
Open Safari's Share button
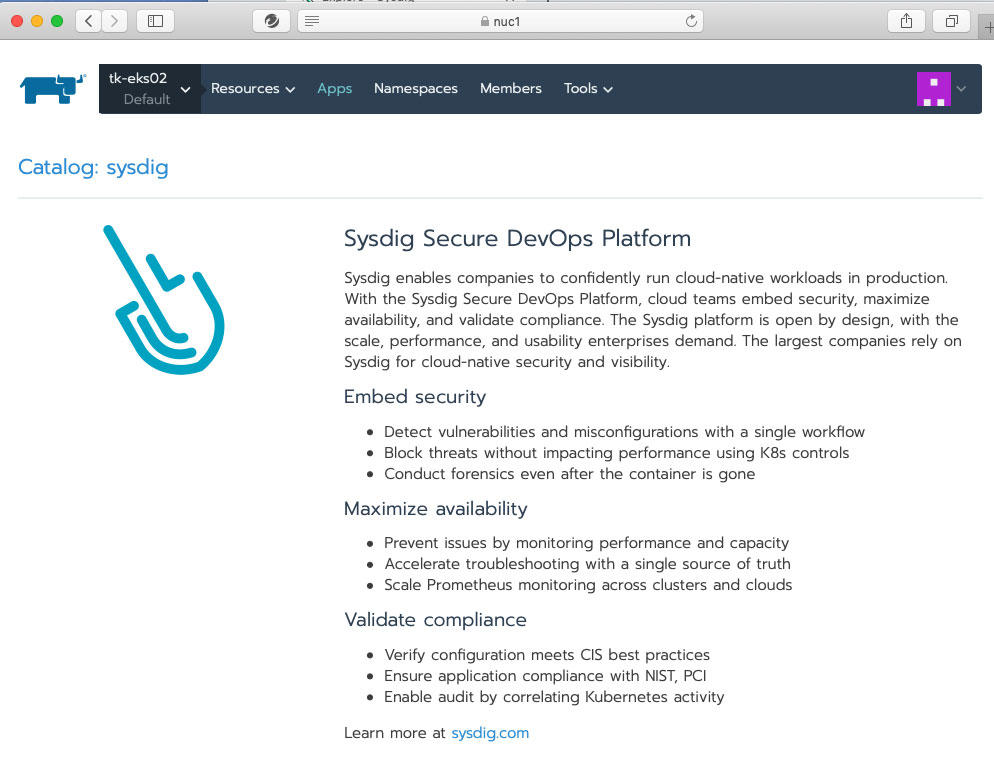(x=907, y=21)
